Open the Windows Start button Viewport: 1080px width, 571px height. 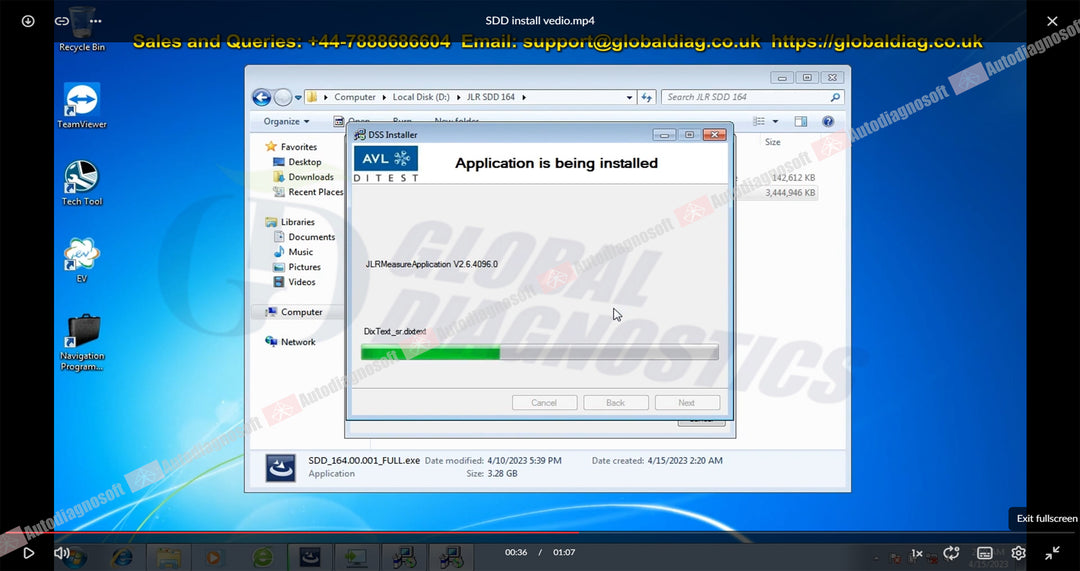tap(74, 556)
